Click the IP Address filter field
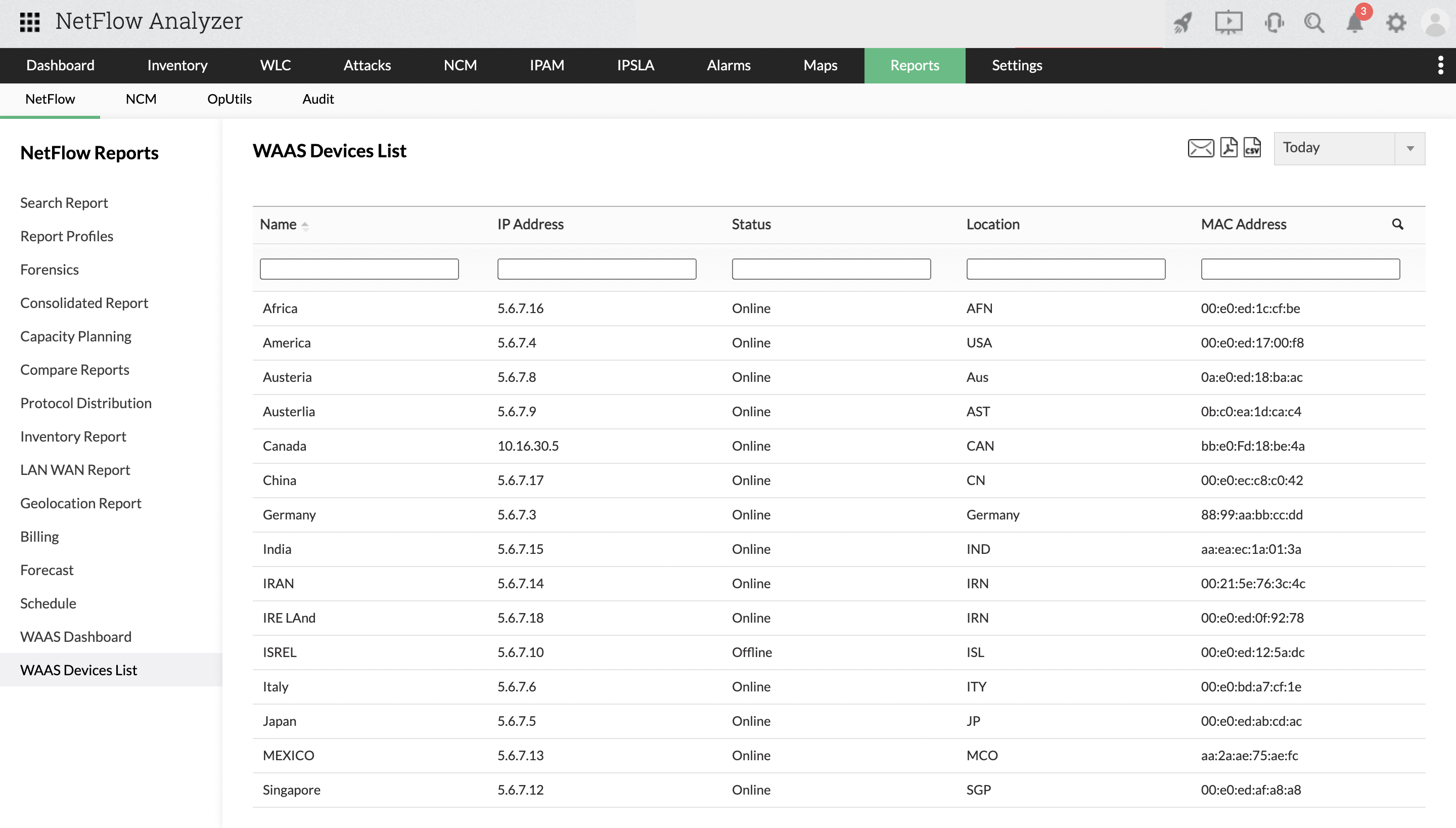 click(596, 269)
